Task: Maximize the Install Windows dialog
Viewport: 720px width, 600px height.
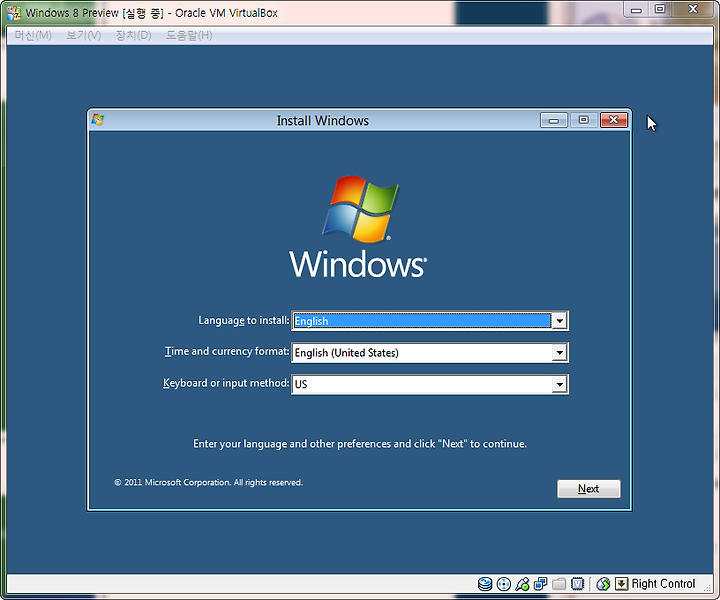Action: coord(584,120)
